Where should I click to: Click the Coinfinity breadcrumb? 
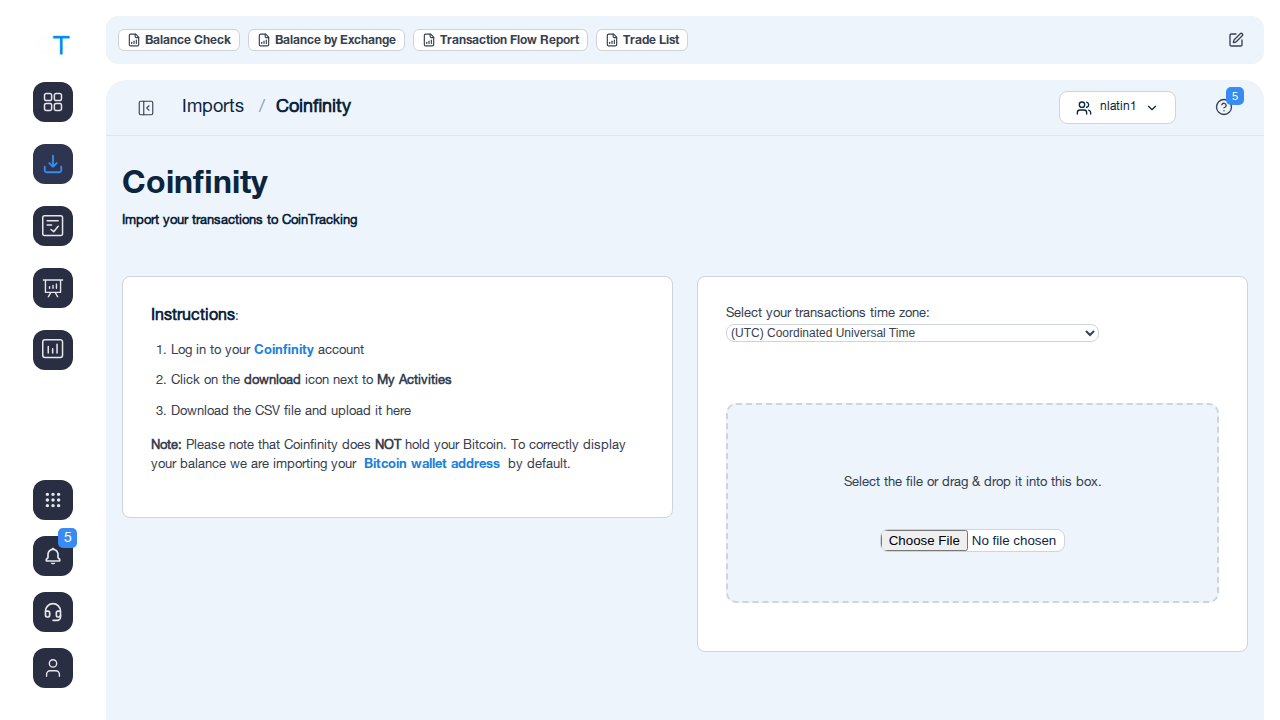click(313, 106)
